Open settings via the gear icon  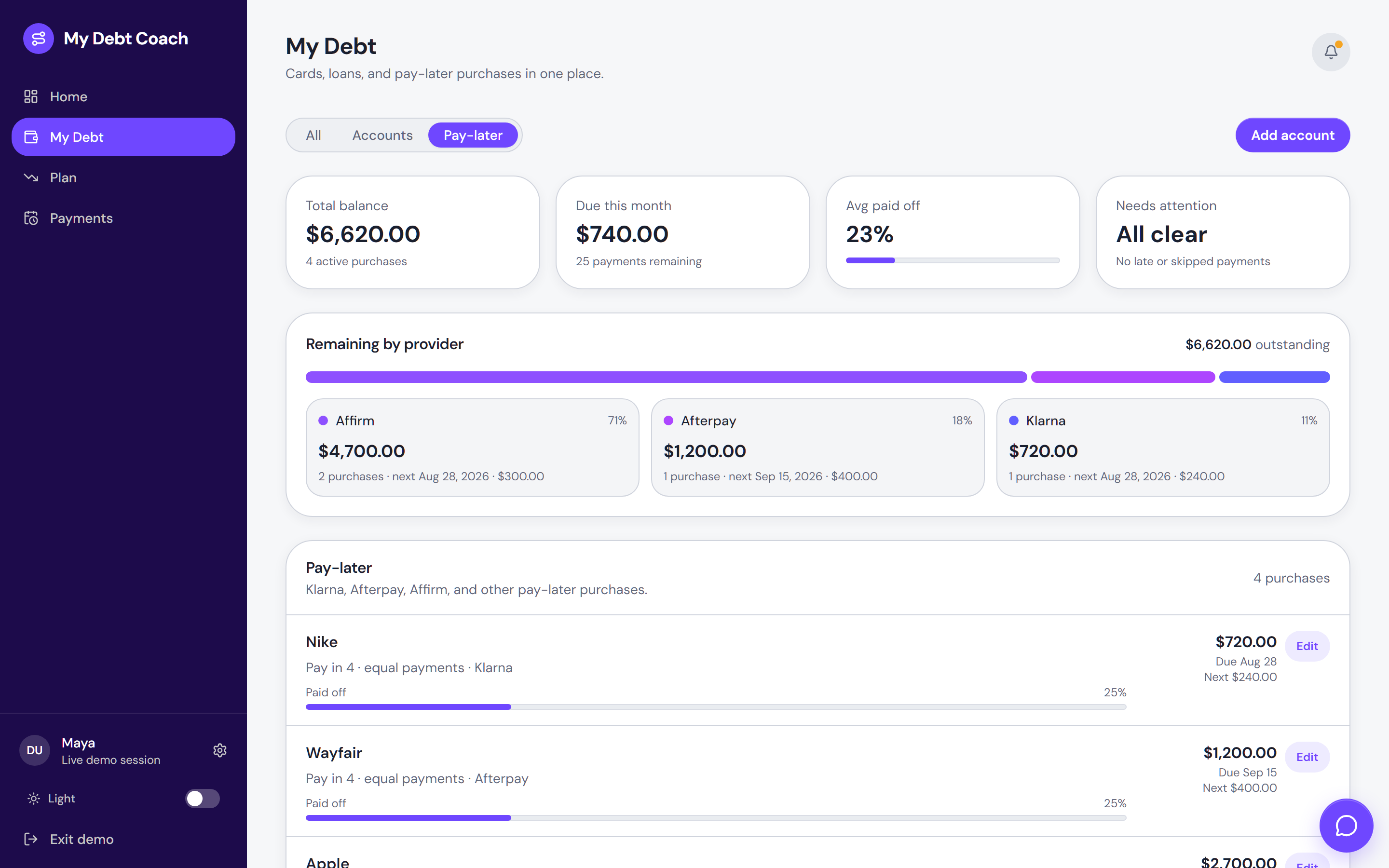coord(220,750)
